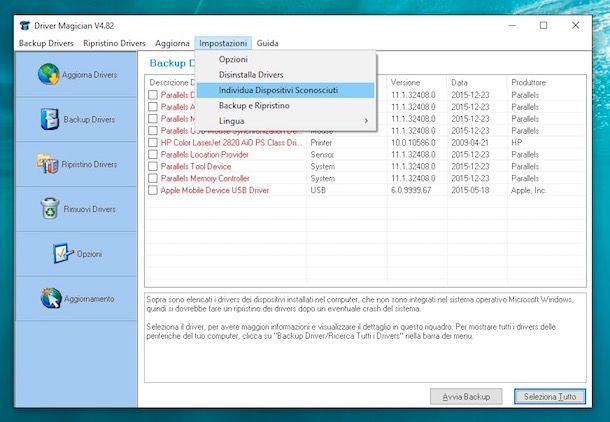610x422 pixels.
Task: Open the Aggiorna menu
Action: pos(172,43)
